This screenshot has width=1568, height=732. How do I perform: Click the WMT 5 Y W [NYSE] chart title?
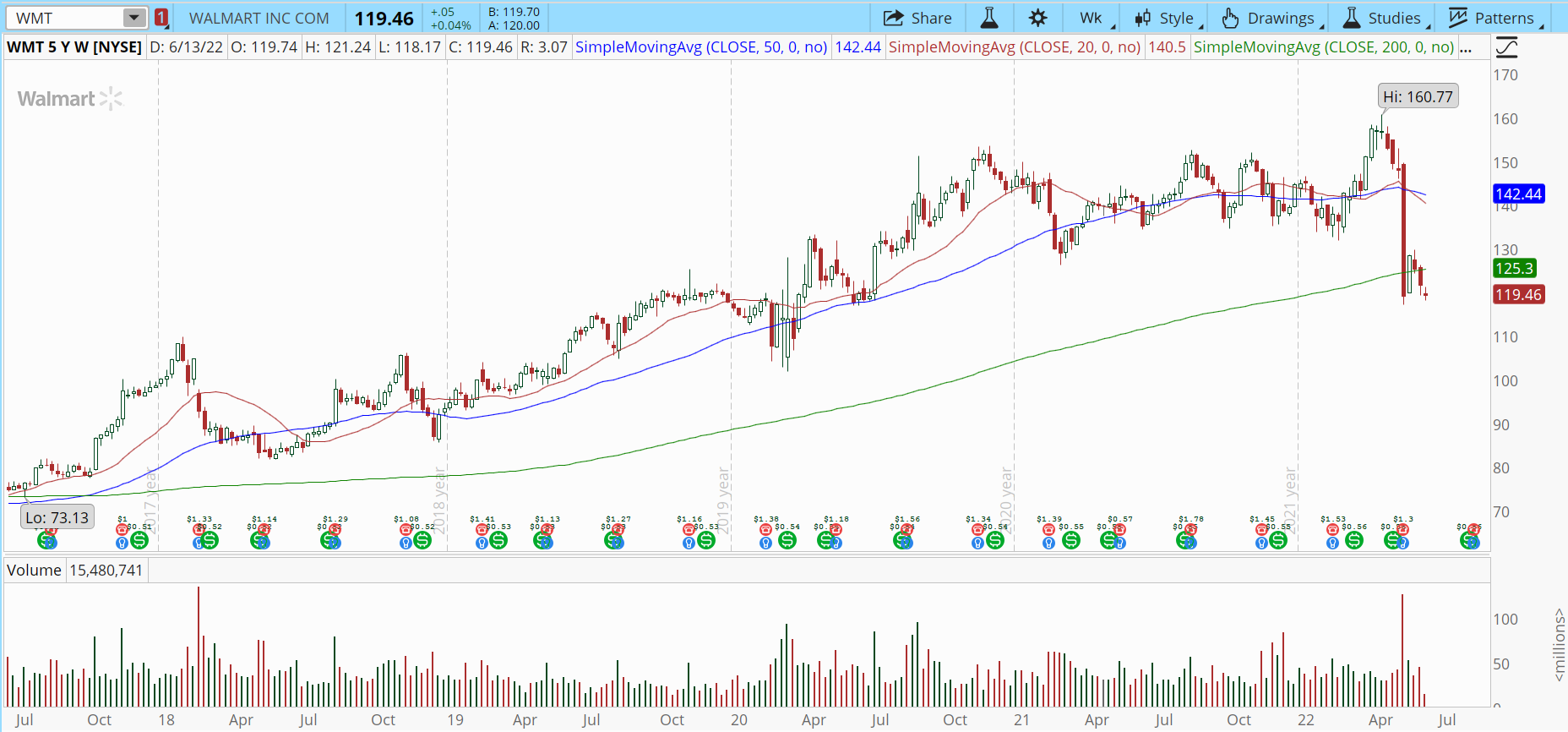74,47
